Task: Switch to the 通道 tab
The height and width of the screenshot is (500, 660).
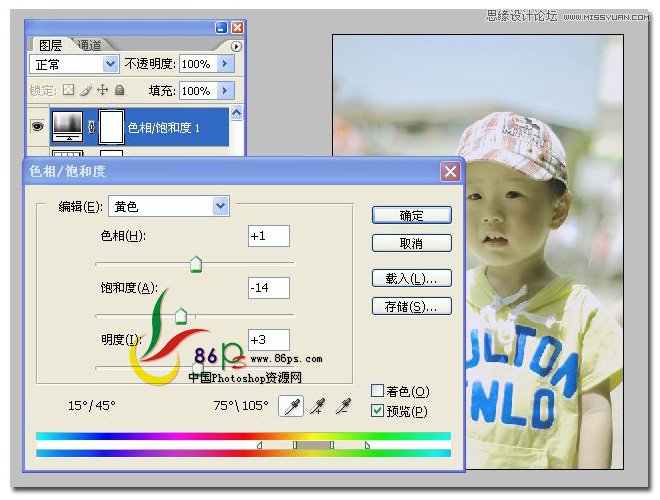Action: [89, 45]
